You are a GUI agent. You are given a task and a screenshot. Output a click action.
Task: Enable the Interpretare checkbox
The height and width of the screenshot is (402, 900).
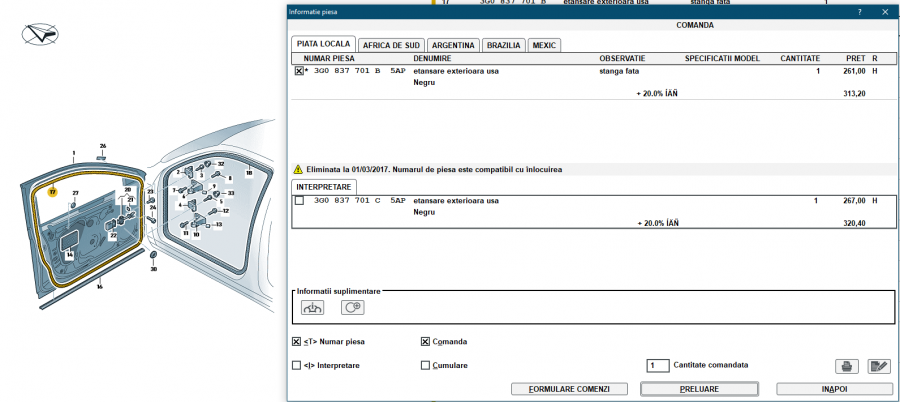pyautogui.click(x=296, y=365)
